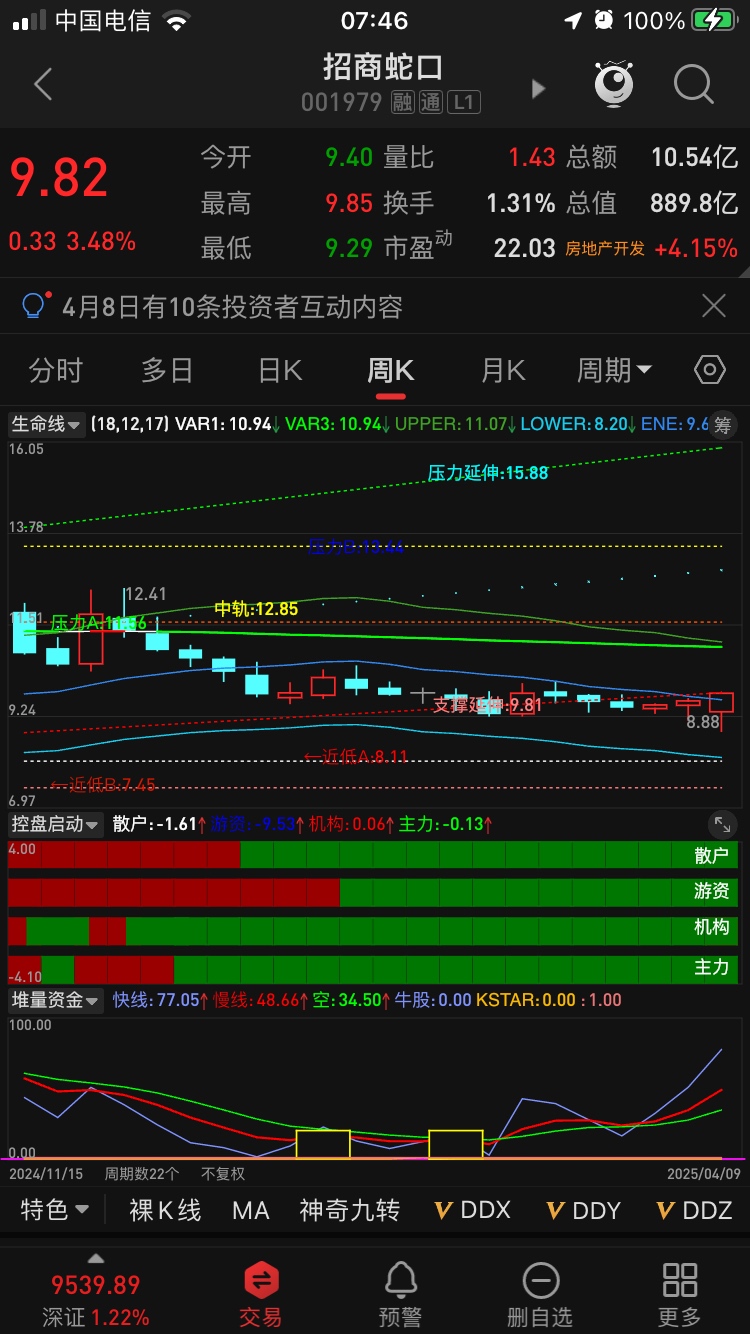Tap the stock title 招商蛇口

(x=383, y=67)
